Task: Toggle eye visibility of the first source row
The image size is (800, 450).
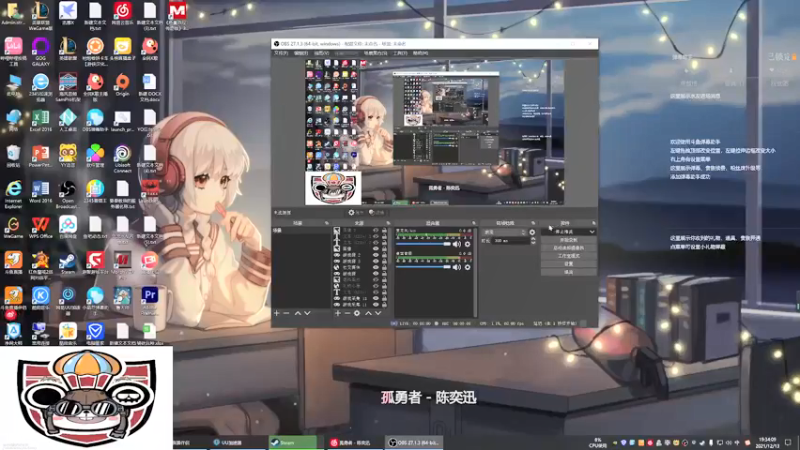Action: pos(376,230)
